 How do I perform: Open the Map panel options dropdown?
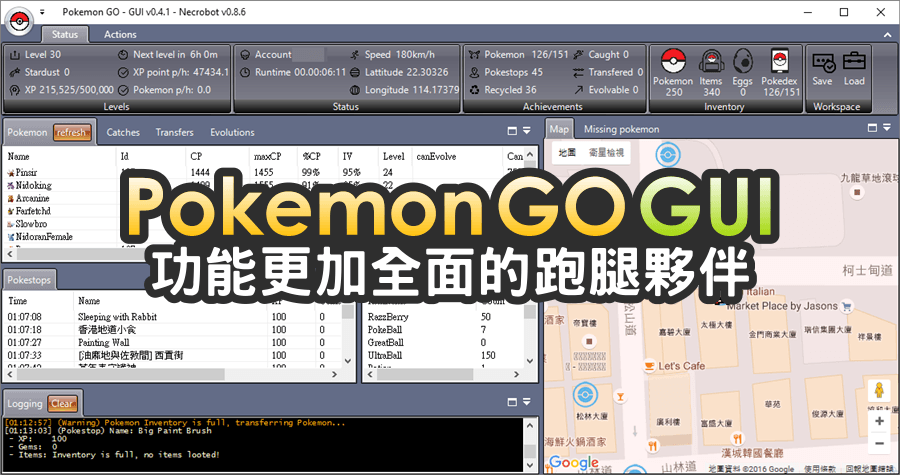pos(887,128)
